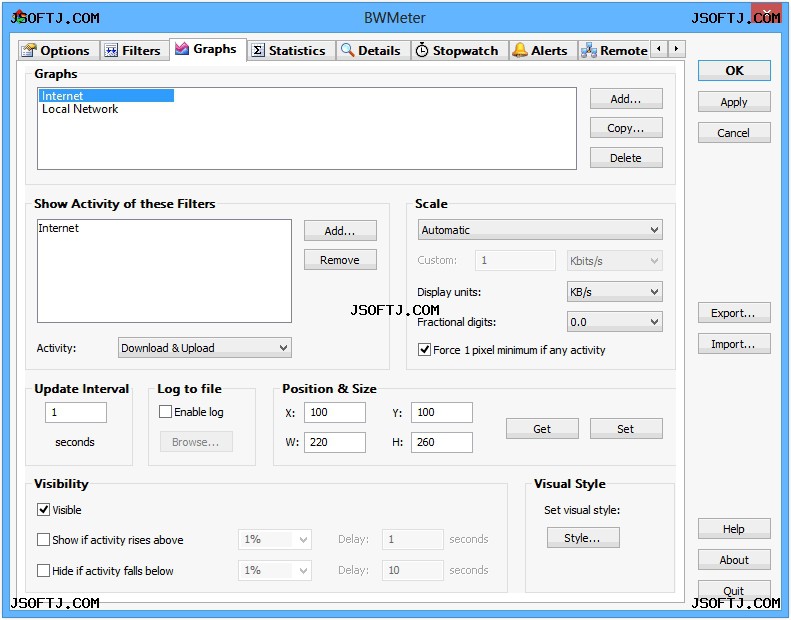Screen dimensions: 791x620
Task: Enable log to file checkbox
Action: 165,412
